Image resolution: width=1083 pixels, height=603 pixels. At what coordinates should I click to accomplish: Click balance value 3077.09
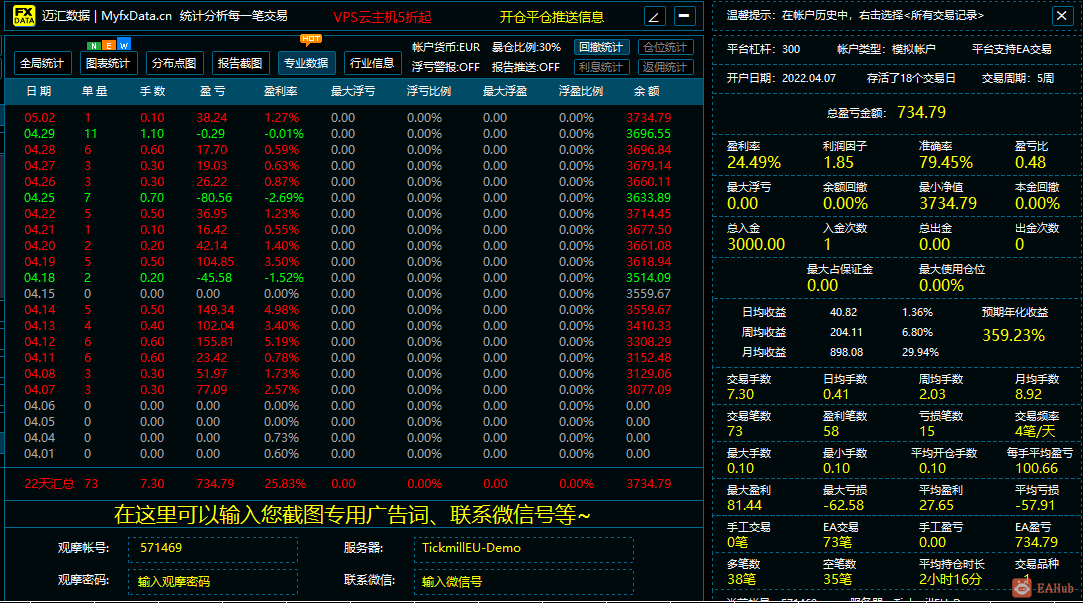point(649,390)
